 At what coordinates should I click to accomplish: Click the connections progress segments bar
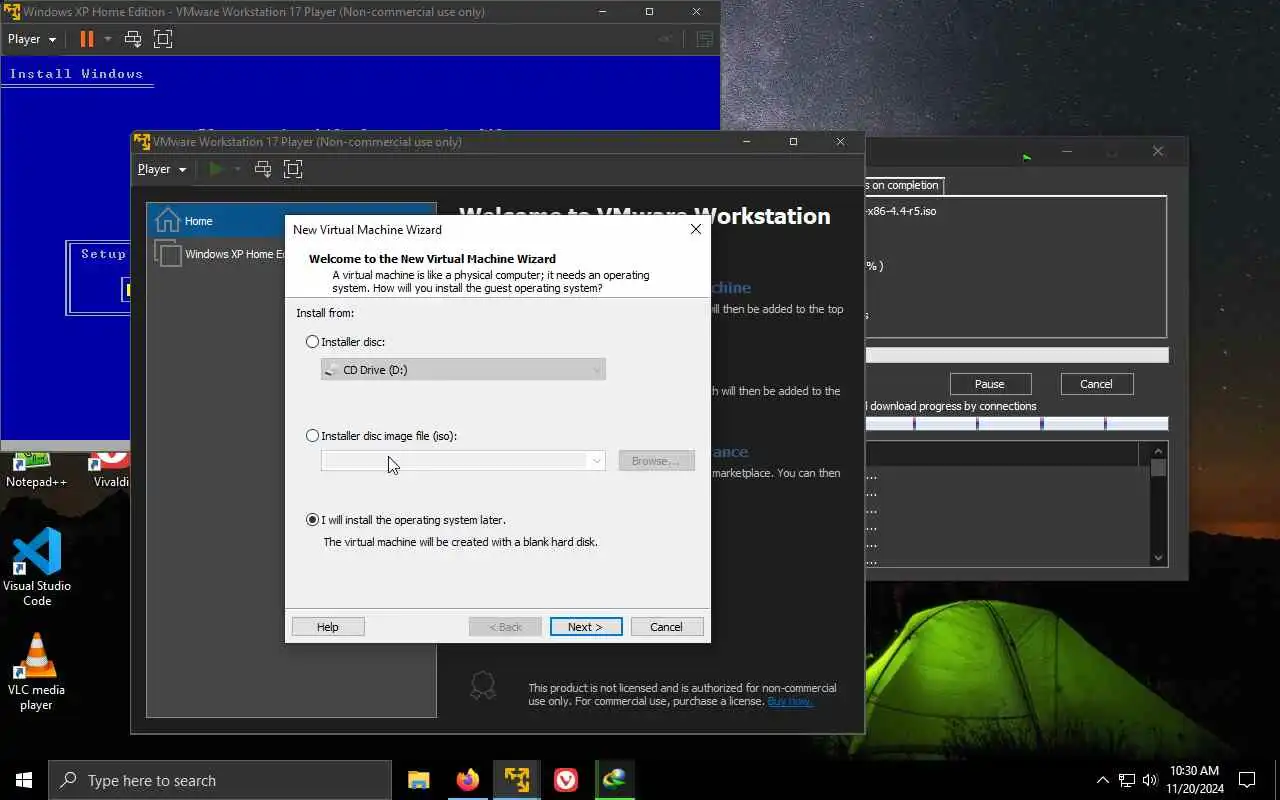(x=1016, y=424)
